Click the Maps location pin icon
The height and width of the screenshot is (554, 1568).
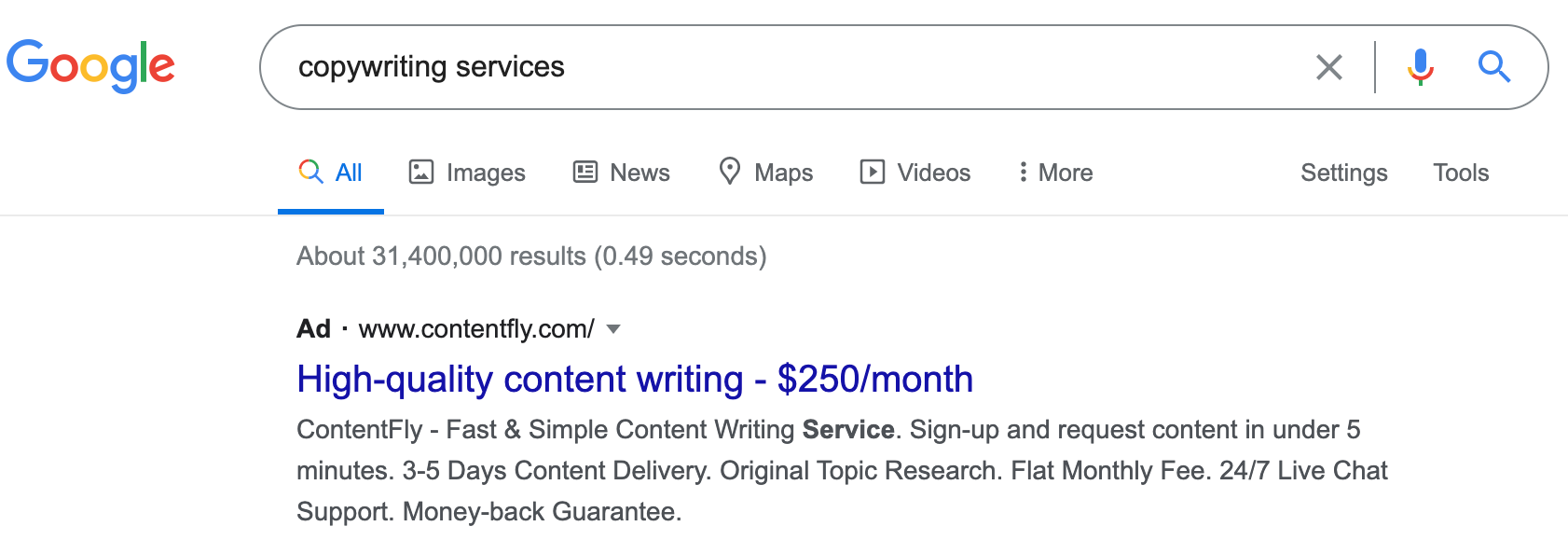coord(732,172)
